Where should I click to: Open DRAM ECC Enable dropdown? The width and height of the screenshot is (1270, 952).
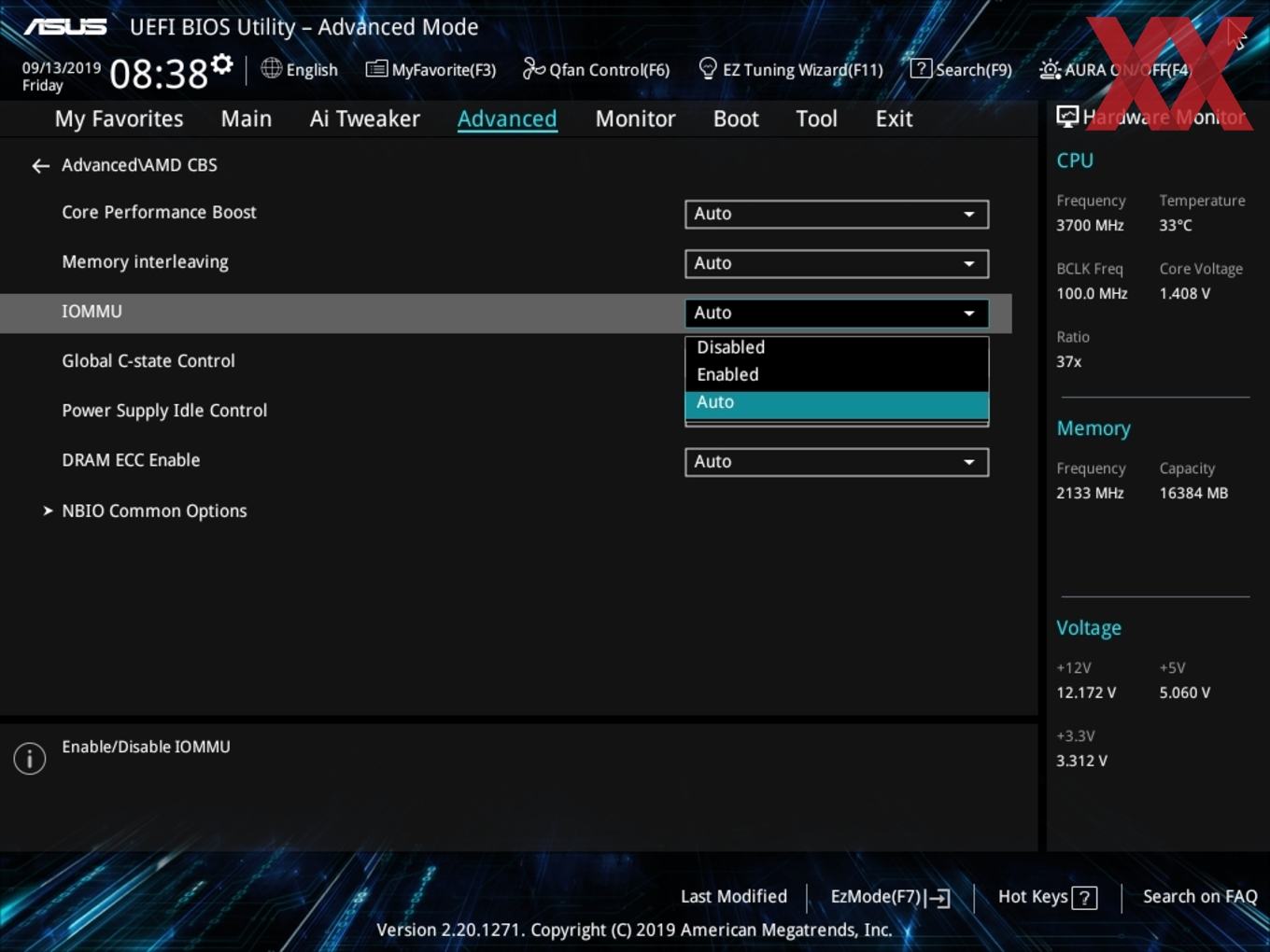click(836, 462)
